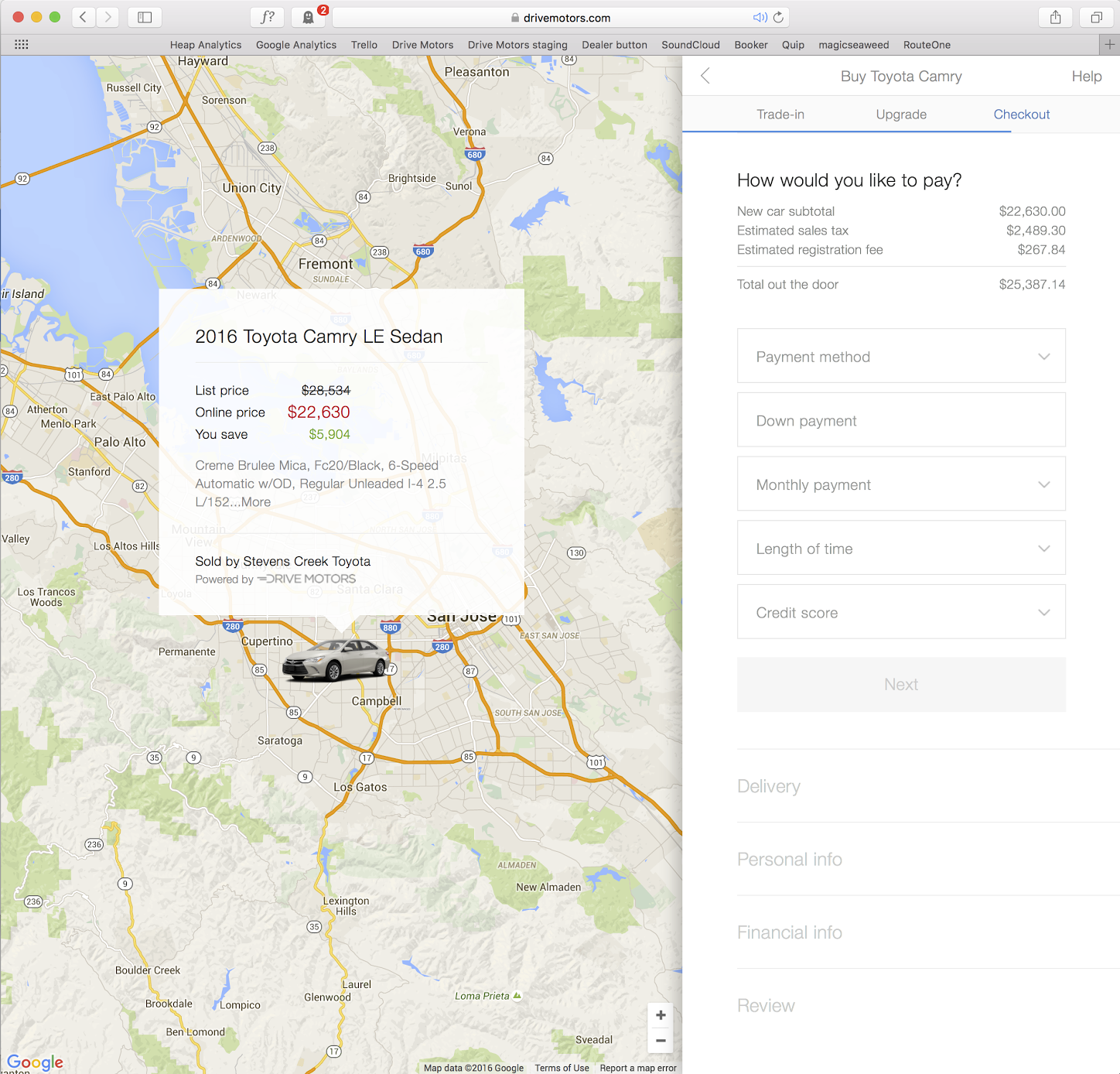Mute the tab audio speaker icon

(760, 17)
